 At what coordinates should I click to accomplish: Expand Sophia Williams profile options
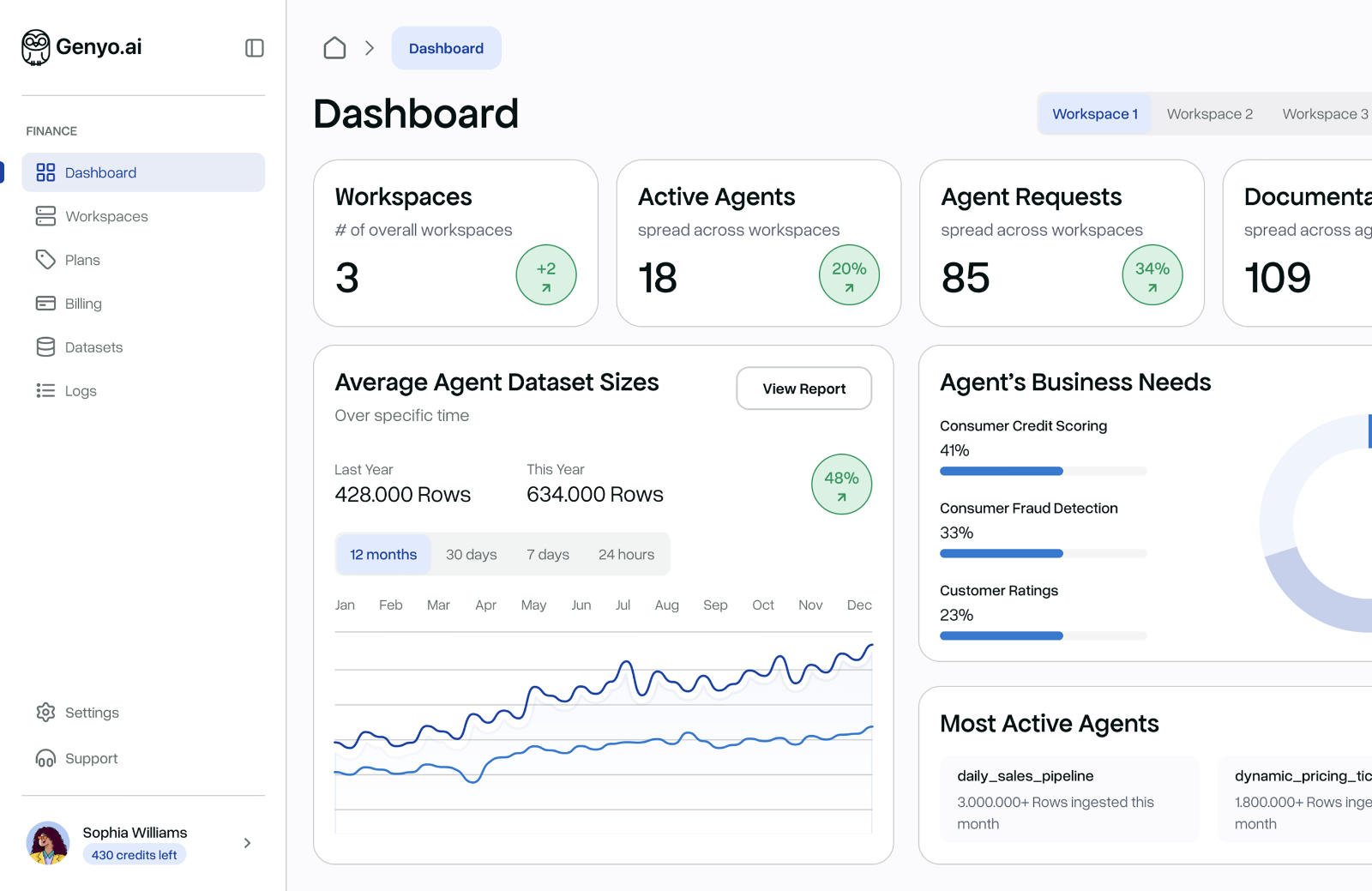pos(247,843)
